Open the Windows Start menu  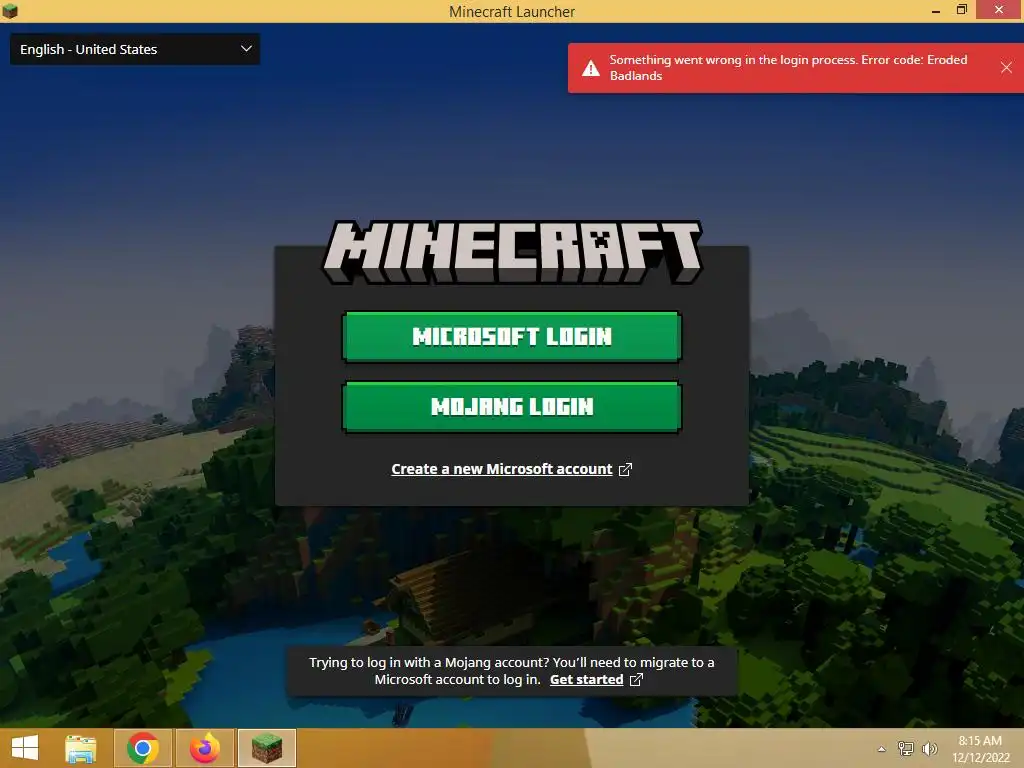25,748
